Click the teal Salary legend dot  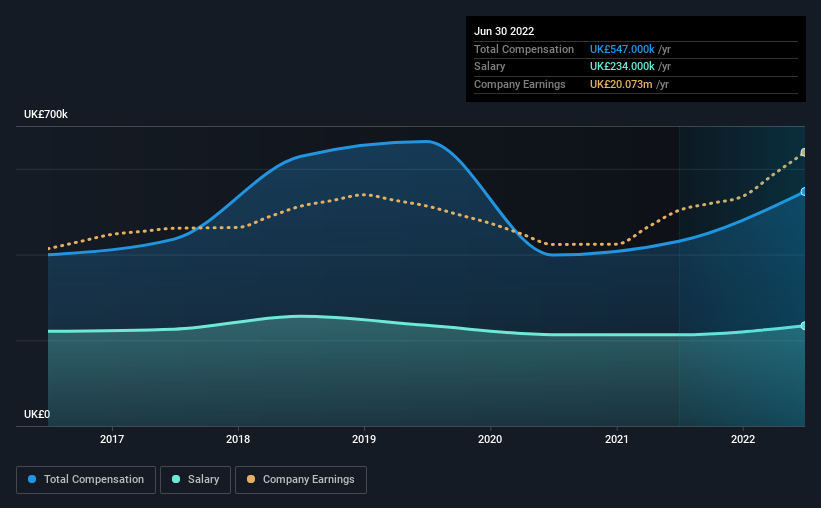coord(176,479)
